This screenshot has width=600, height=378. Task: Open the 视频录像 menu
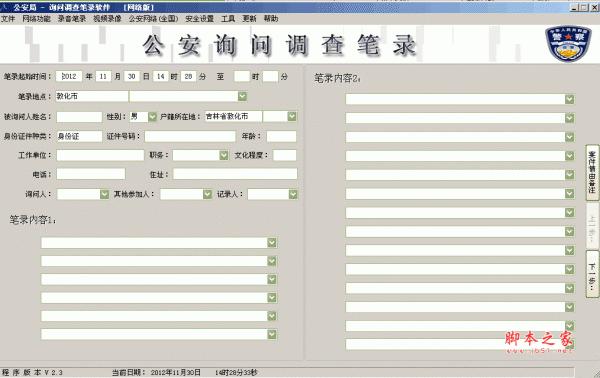tap(107, 19)
